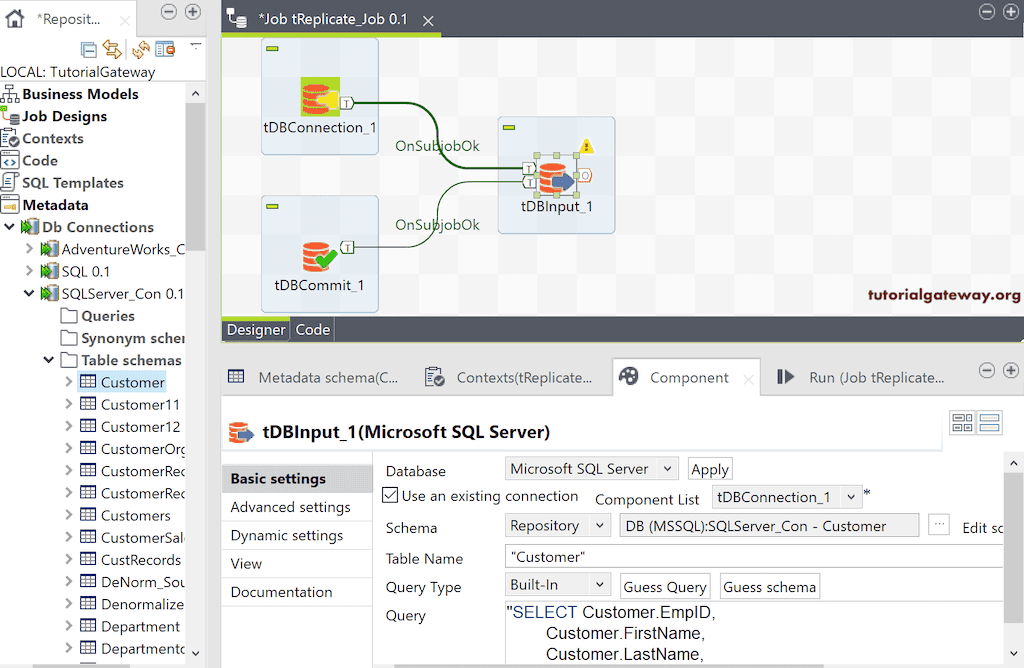The height and width of the screenshot is (668, 1024).
Task: Click the Guess schema button
Action: point(769,587)
